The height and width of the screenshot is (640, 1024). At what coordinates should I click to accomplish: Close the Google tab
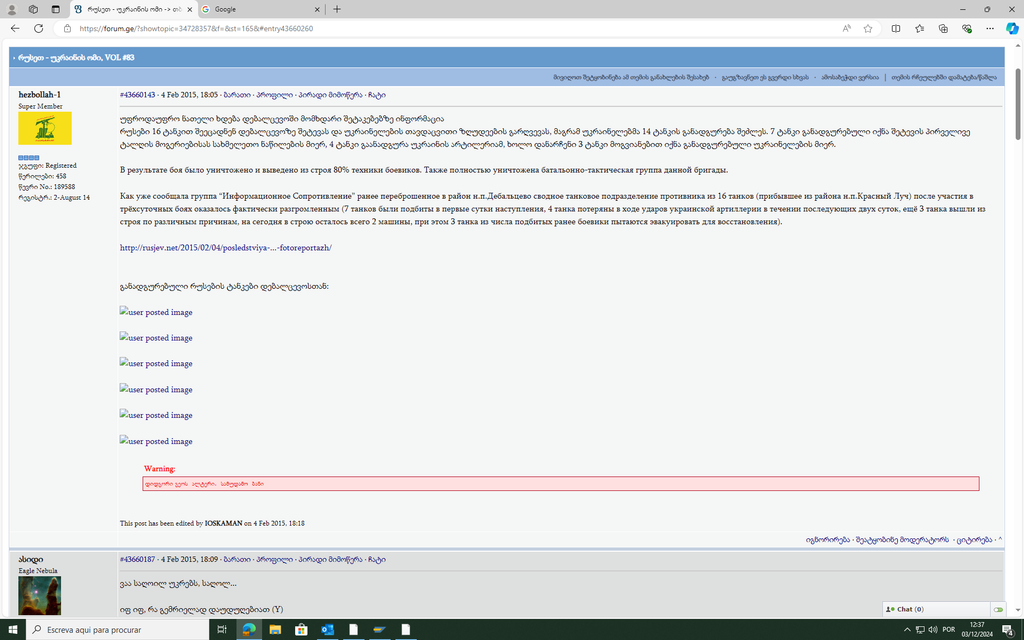coord(317,9)
